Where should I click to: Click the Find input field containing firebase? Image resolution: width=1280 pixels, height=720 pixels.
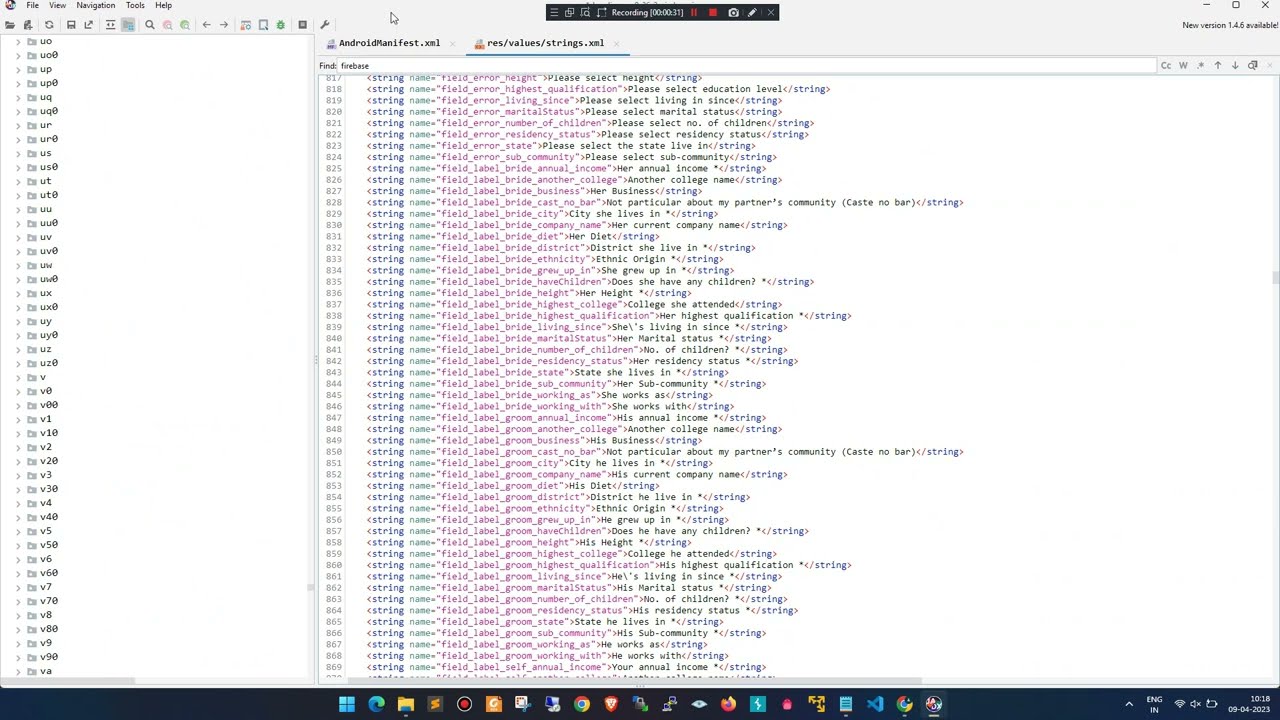tap(746, 66)
